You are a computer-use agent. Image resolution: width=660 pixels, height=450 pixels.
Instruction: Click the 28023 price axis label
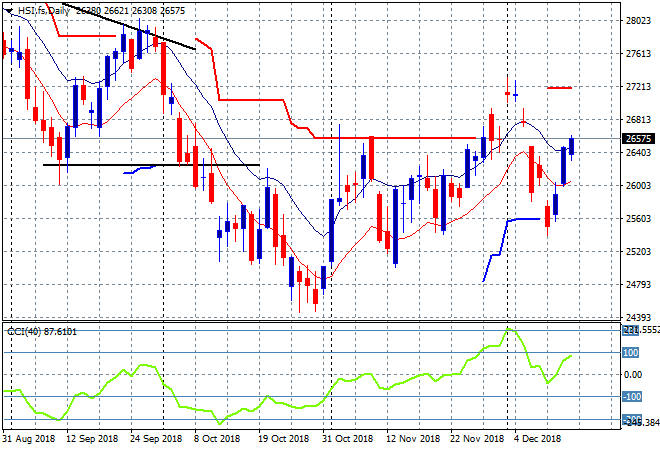[x=638, y=21]
